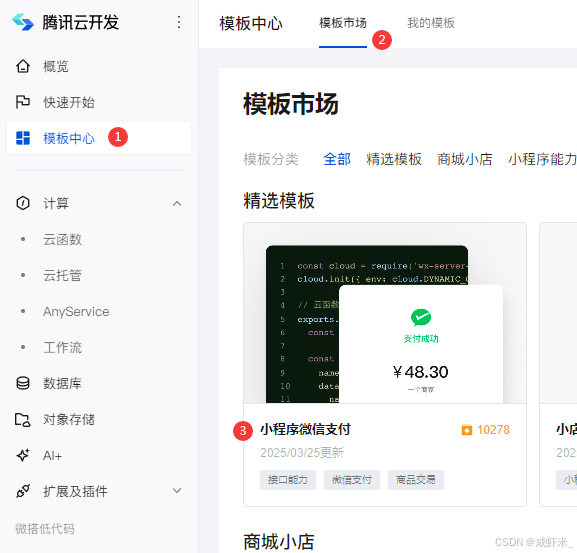Click the 10278 download count
577x553 pixels.
click(493, 430)
